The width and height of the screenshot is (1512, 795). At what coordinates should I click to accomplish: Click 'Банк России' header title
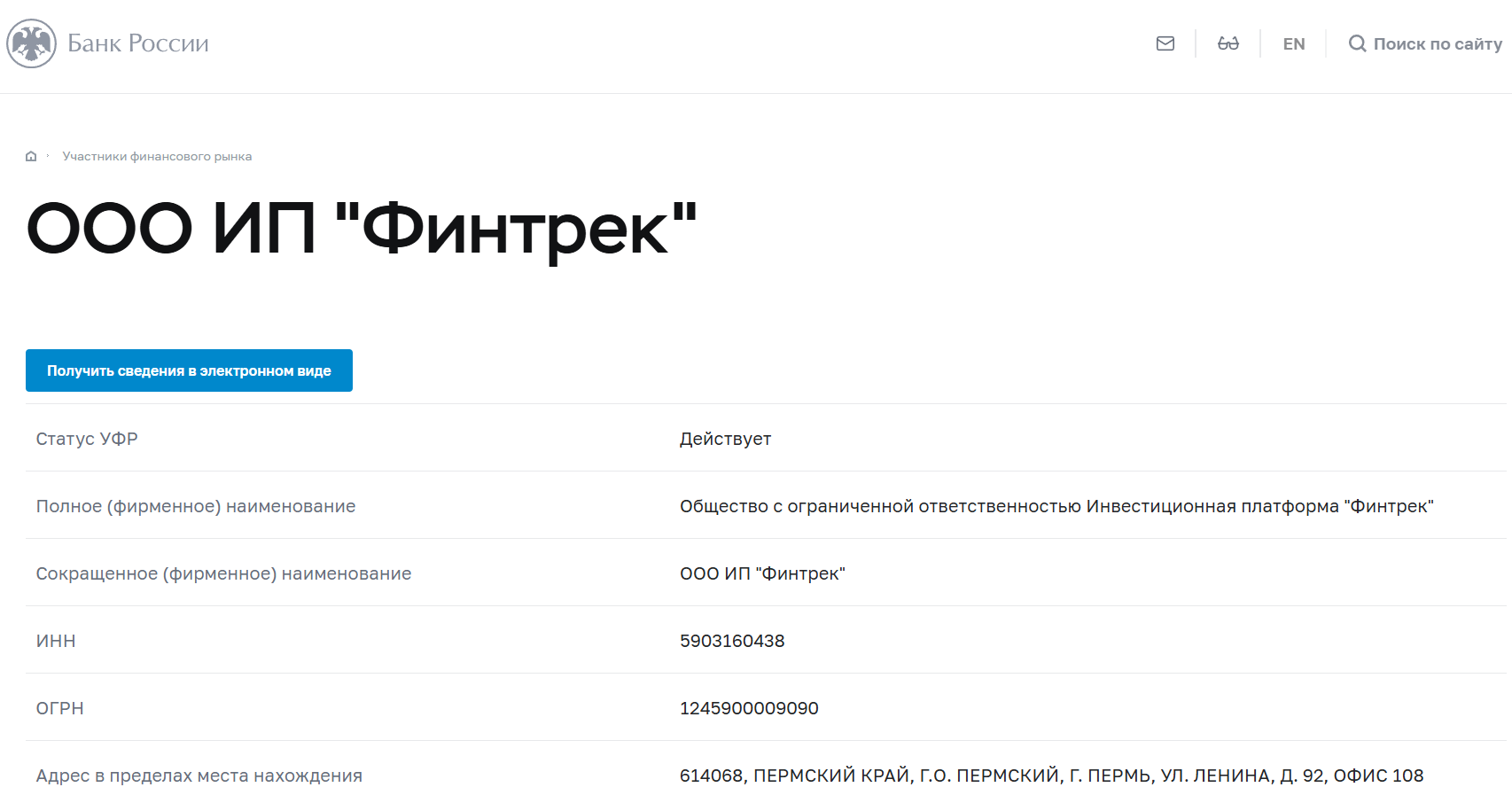coord(138,43)
